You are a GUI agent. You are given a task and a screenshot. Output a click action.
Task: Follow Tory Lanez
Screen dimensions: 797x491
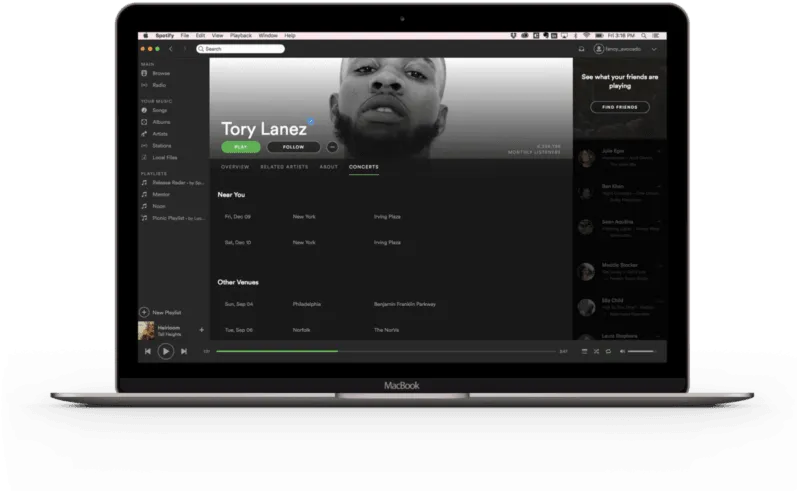294,147
